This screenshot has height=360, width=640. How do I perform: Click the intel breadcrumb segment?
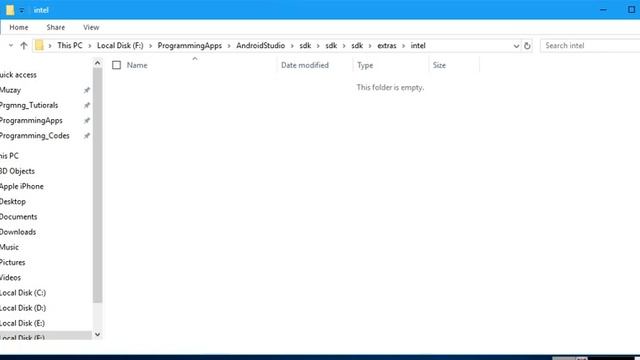pos(418,46)
